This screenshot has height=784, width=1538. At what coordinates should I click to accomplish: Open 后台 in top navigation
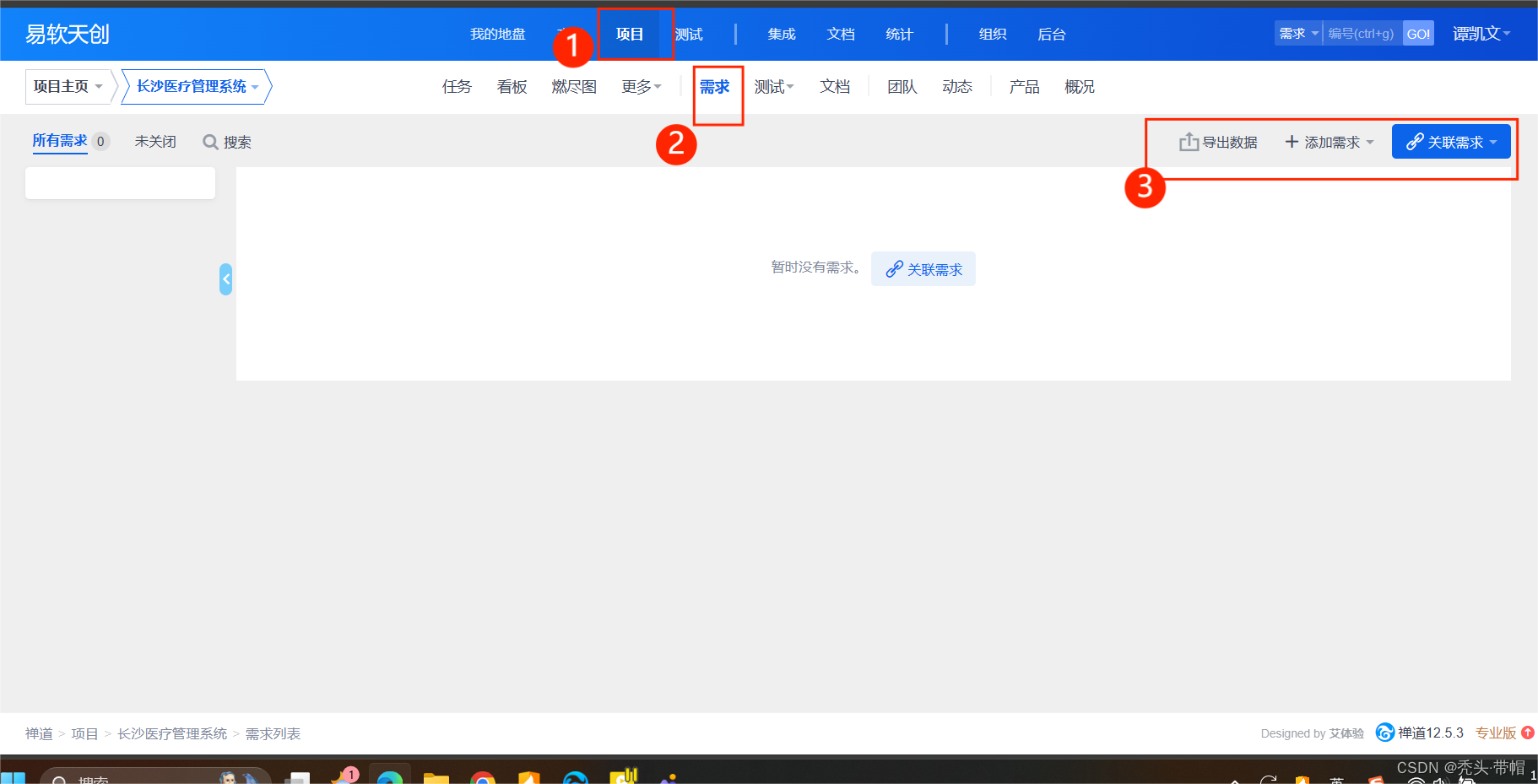(x=1052, y=35)
